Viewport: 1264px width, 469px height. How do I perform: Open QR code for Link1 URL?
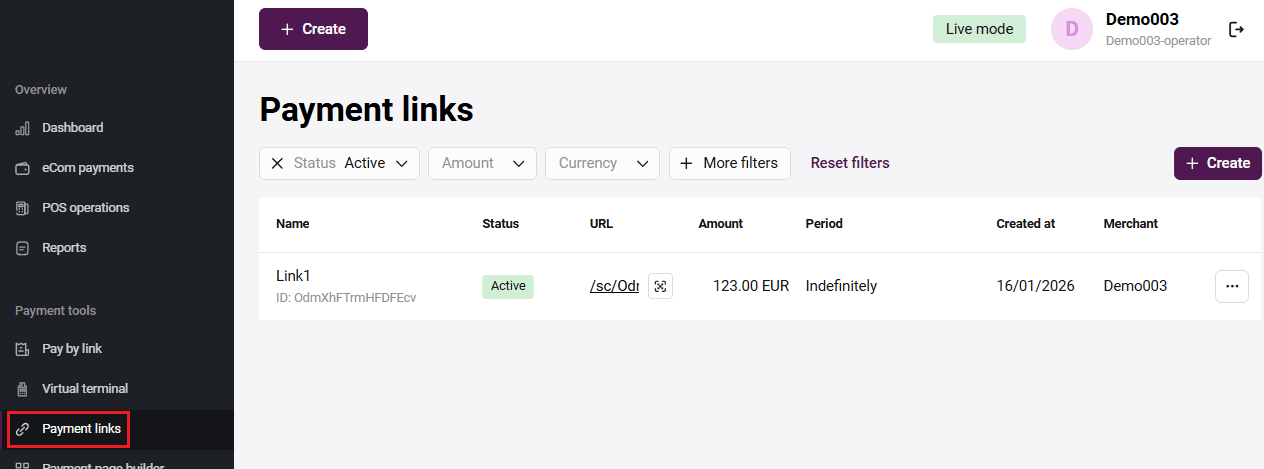point(660,286)
